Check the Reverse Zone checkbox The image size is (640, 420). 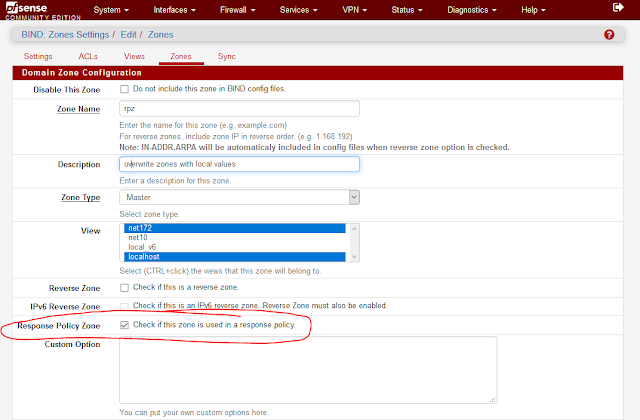[x=124, y=288]
